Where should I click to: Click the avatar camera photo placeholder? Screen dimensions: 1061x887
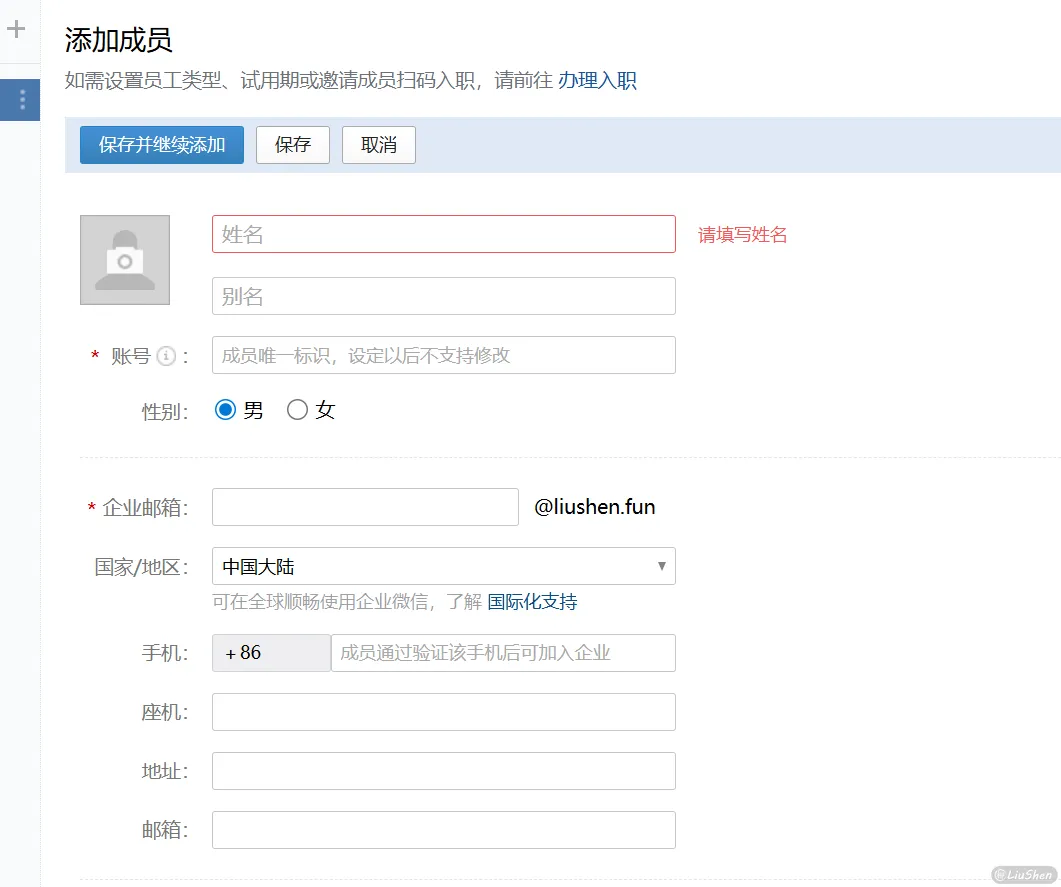pyautogui.click(x=125, y=260)
